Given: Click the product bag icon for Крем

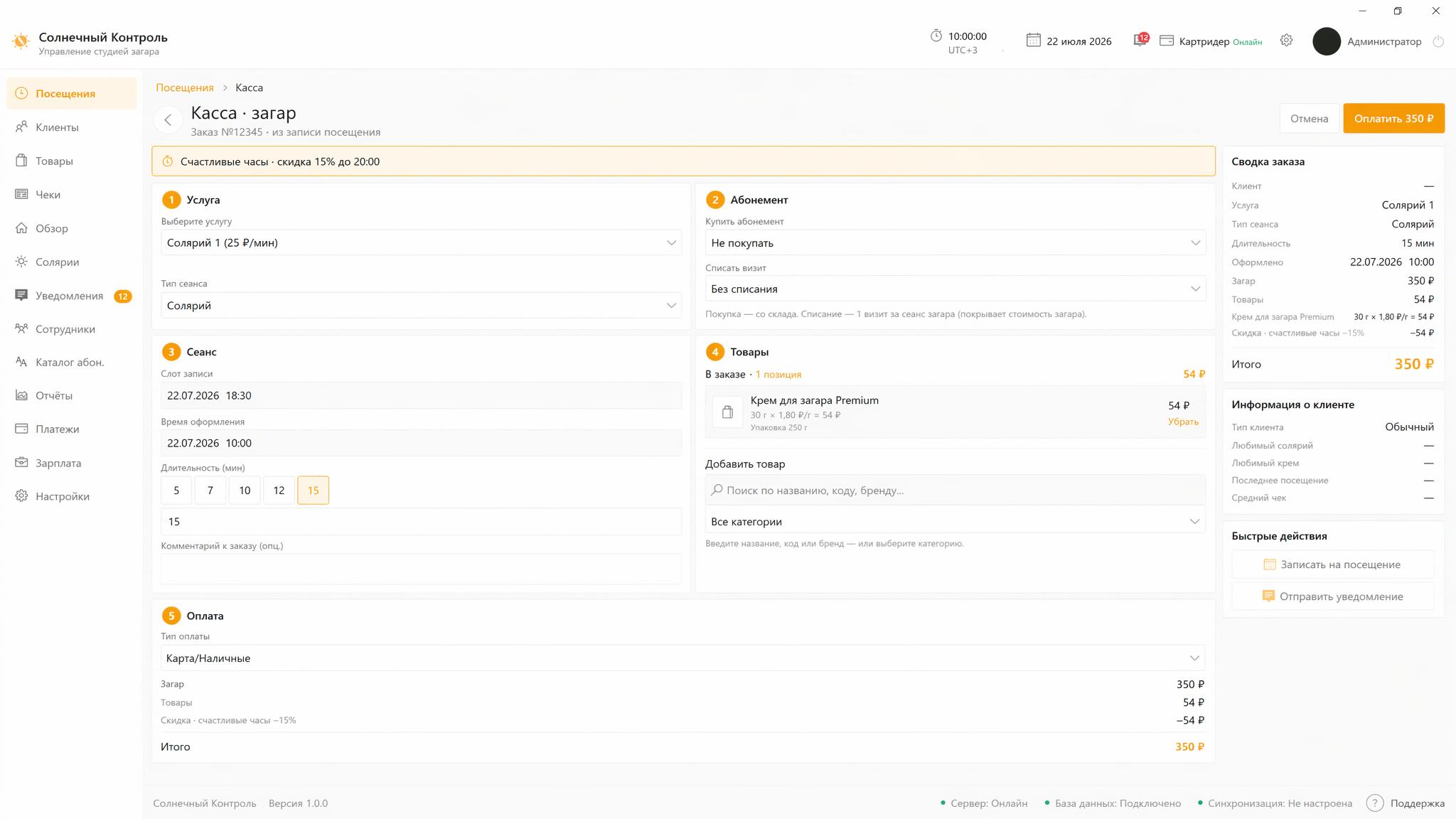Looking at the screenshot, I should pyautogui.click(x=727, y=412).
